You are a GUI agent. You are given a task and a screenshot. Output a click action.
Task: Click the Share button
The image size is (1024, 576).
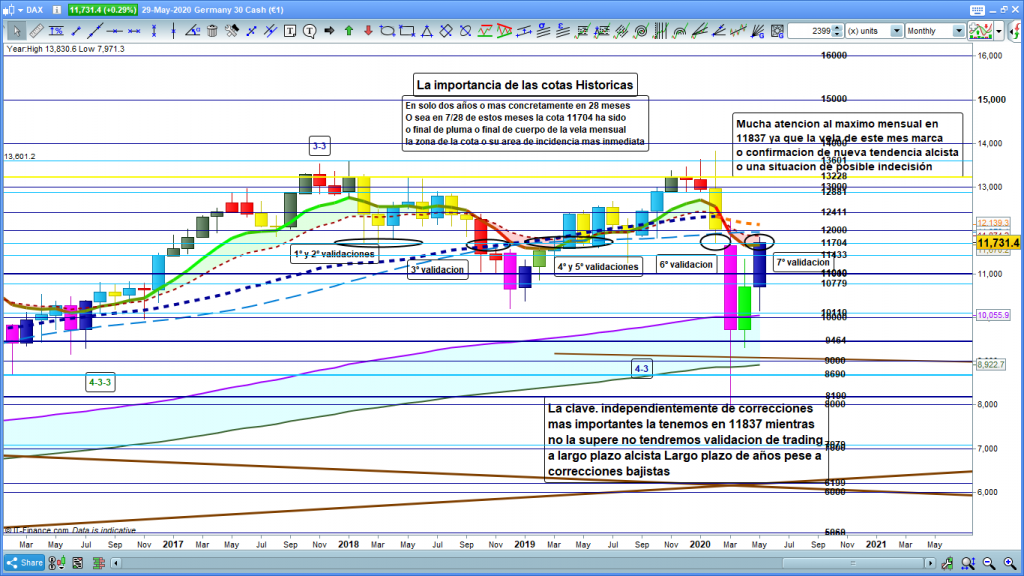(x=27, y=562)
